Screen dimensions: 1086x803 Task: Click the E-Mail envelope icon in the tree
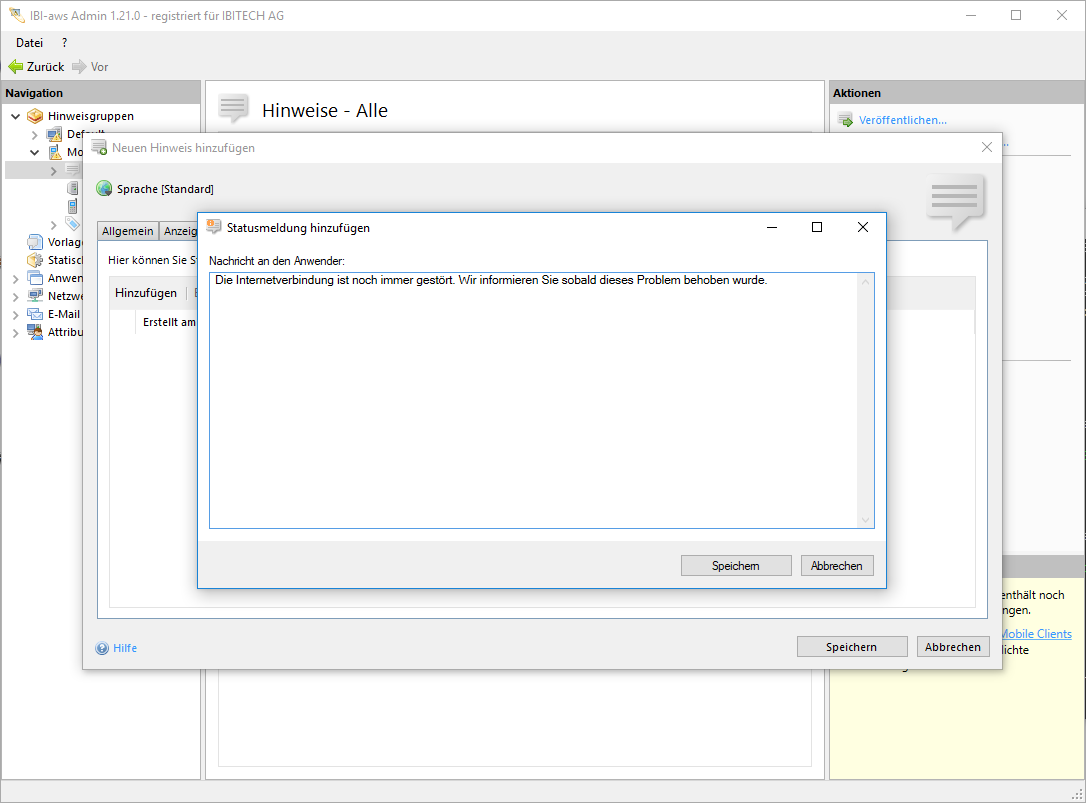36,314
